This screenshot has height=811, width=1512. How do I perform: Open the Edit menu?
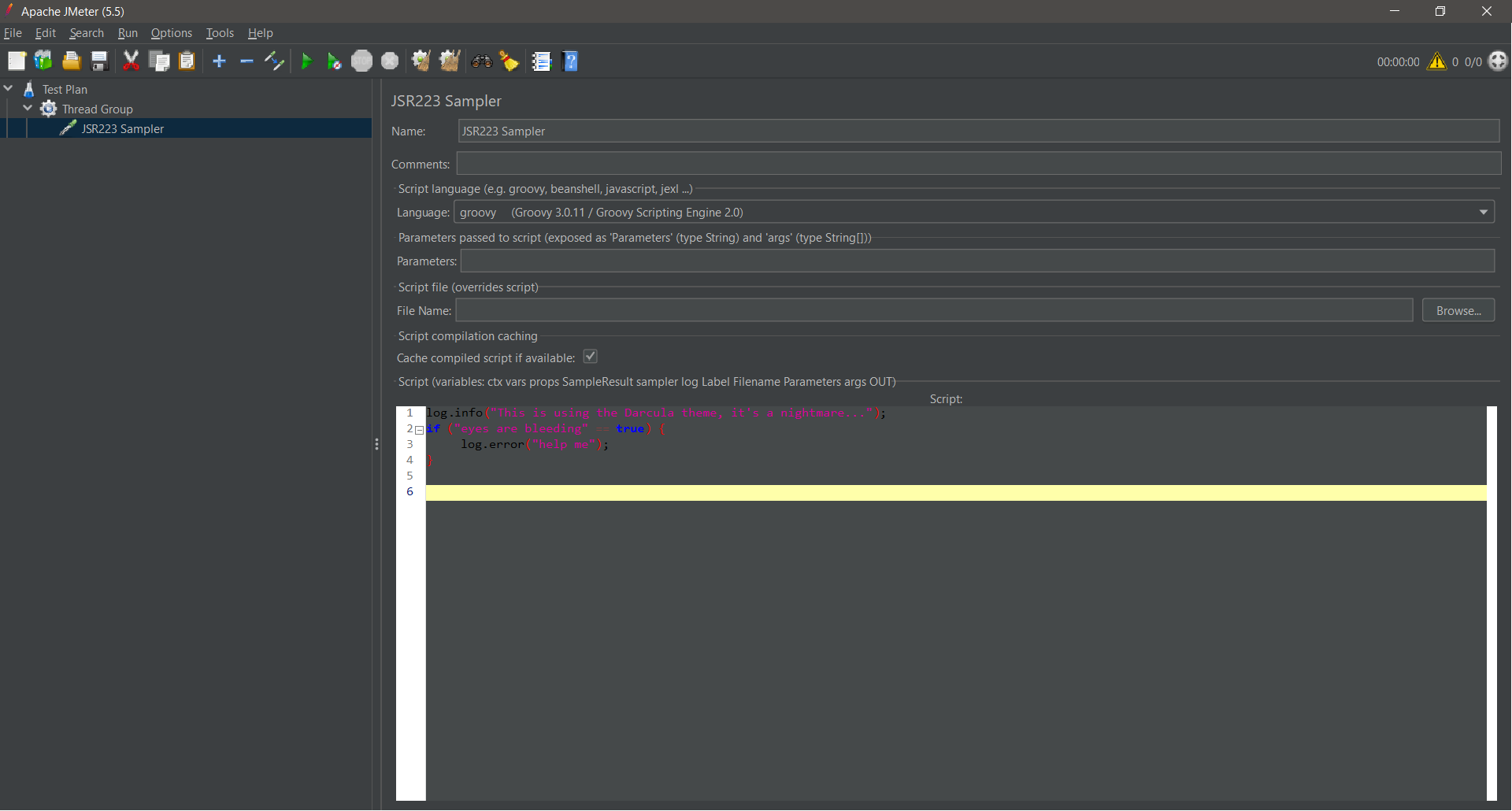[45, 33]
